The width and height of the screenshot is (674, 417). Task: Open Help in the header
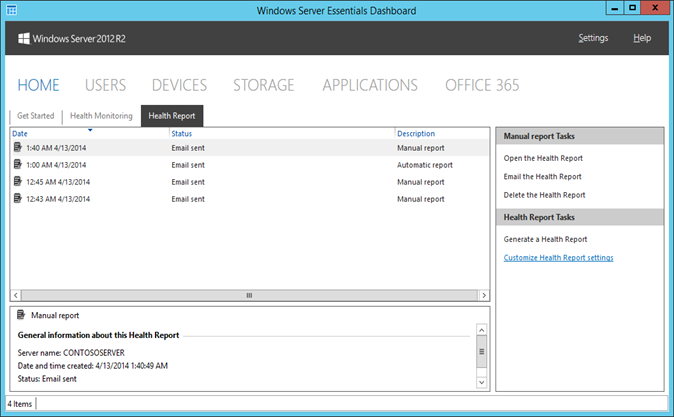click(x=642, y=38)
